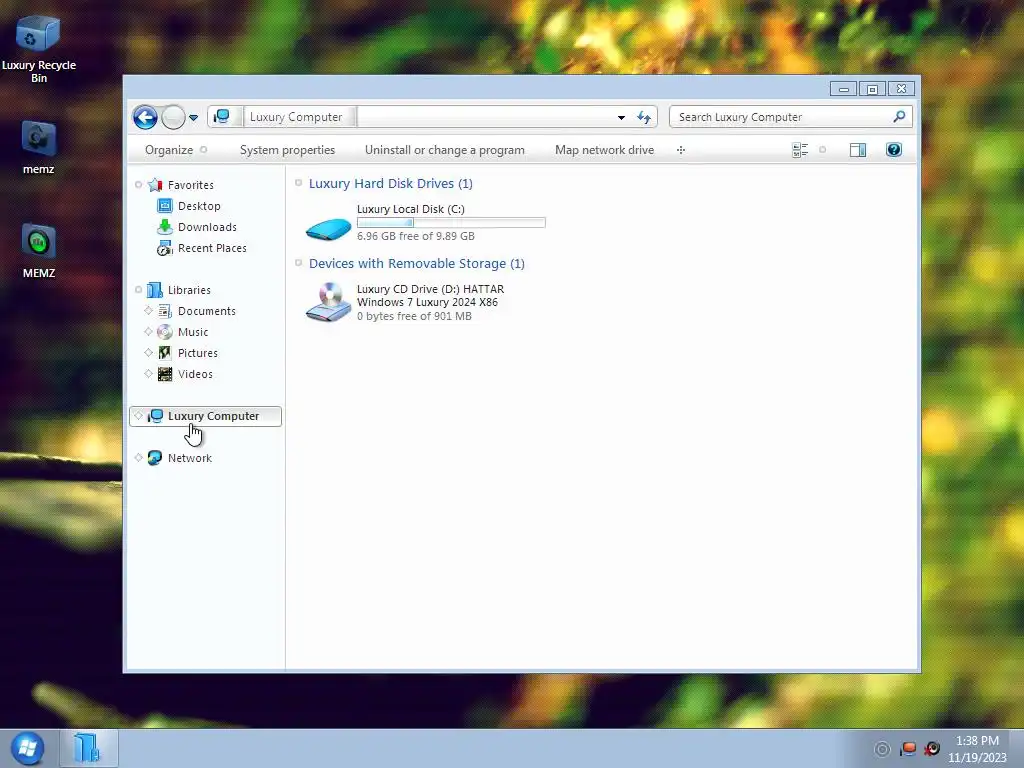This screenshot has width=1024, height=768.
Task: Click the green Downloads arrow icon
Action: click(165, 227)
